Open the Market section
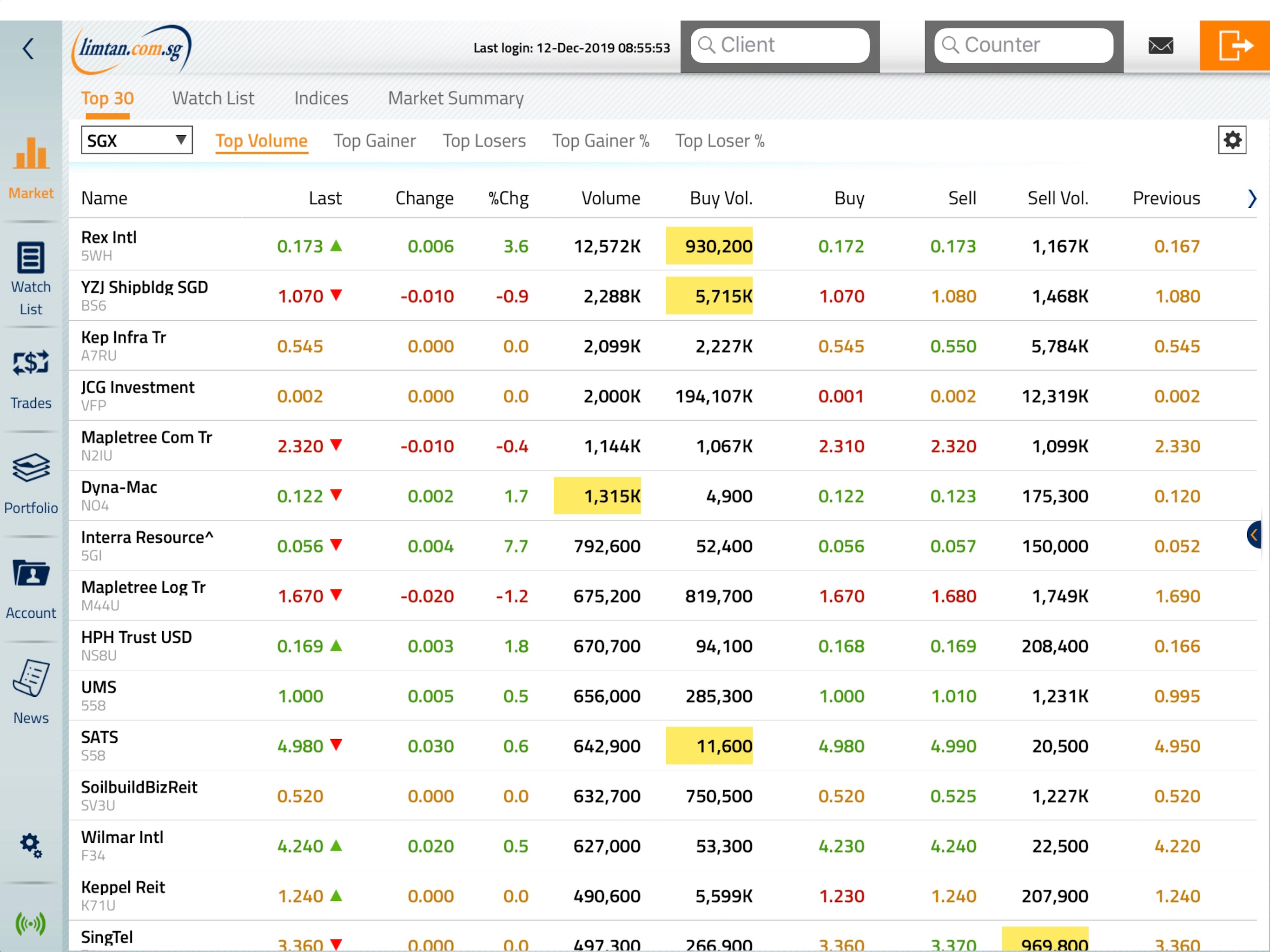The image size is (1270, 952). (x=31, y=168)
